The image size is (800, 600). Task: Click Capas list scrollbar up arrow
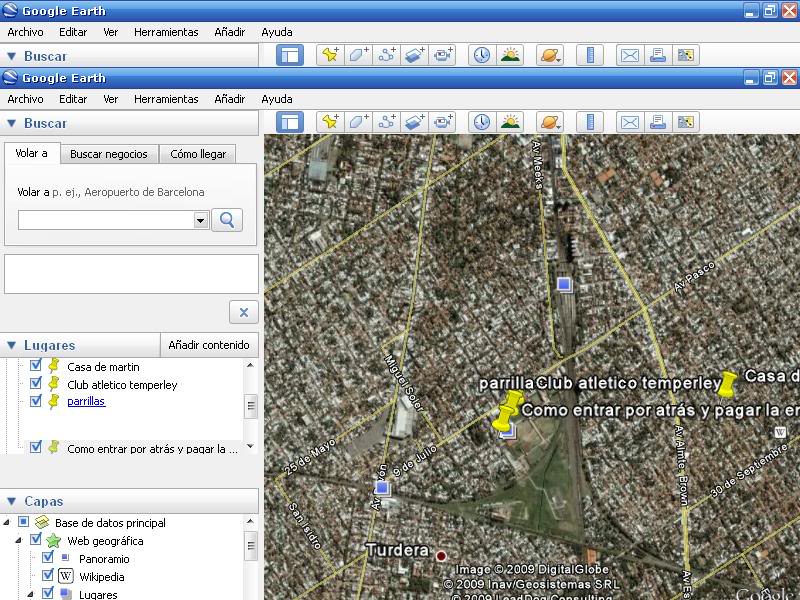click(x=251, y=521)
